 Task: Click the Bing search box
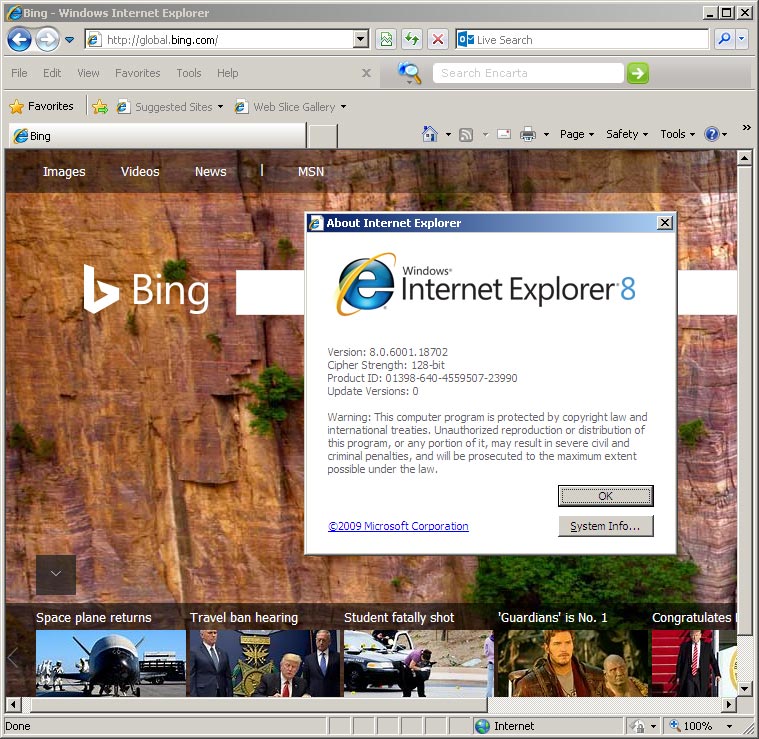(x=270, y=292)
